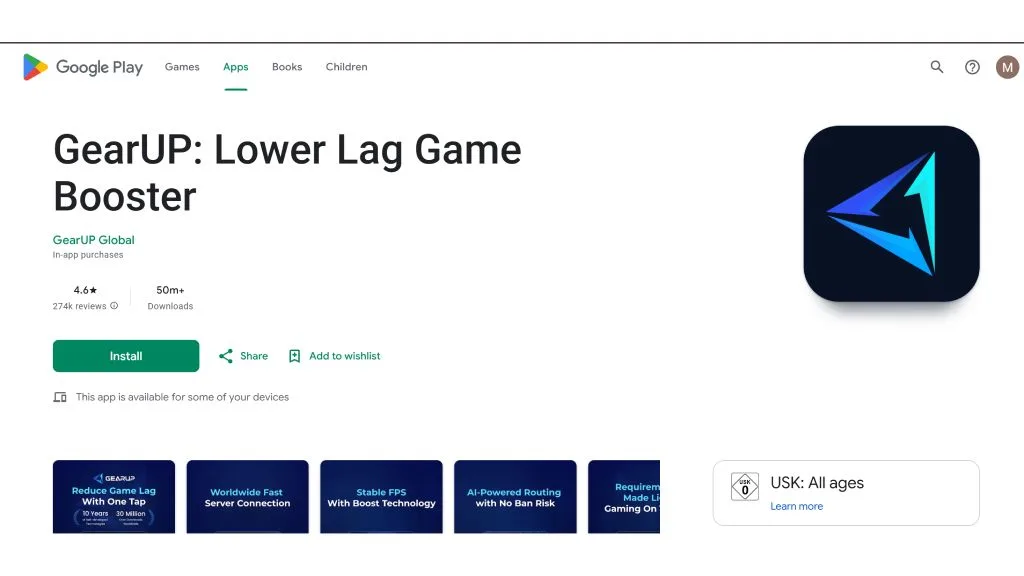Go to the Children tab
Viewport: 1024px width, 576px height.
click(347, 67)
